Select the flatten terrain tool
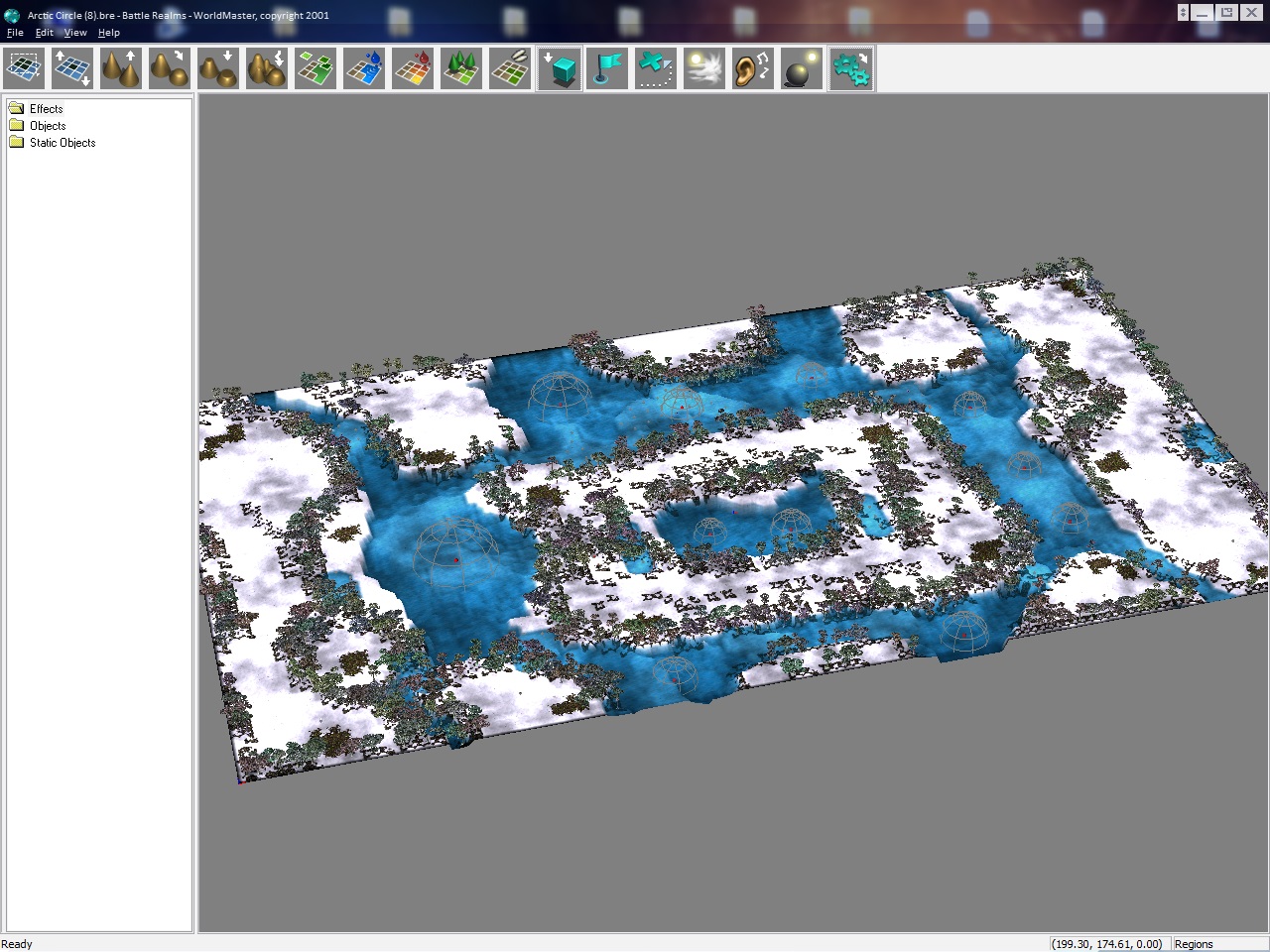1270x952 pixels. [218, 69]
